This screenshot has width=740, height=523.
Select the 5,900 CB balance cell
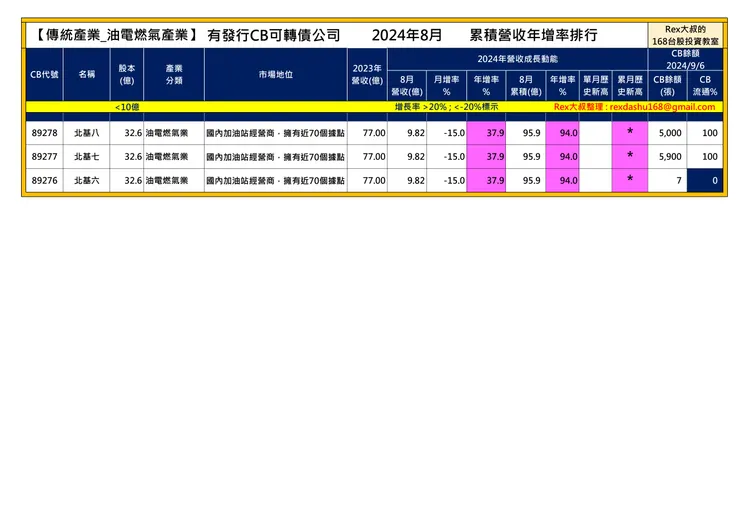click(x=667, y=157)
